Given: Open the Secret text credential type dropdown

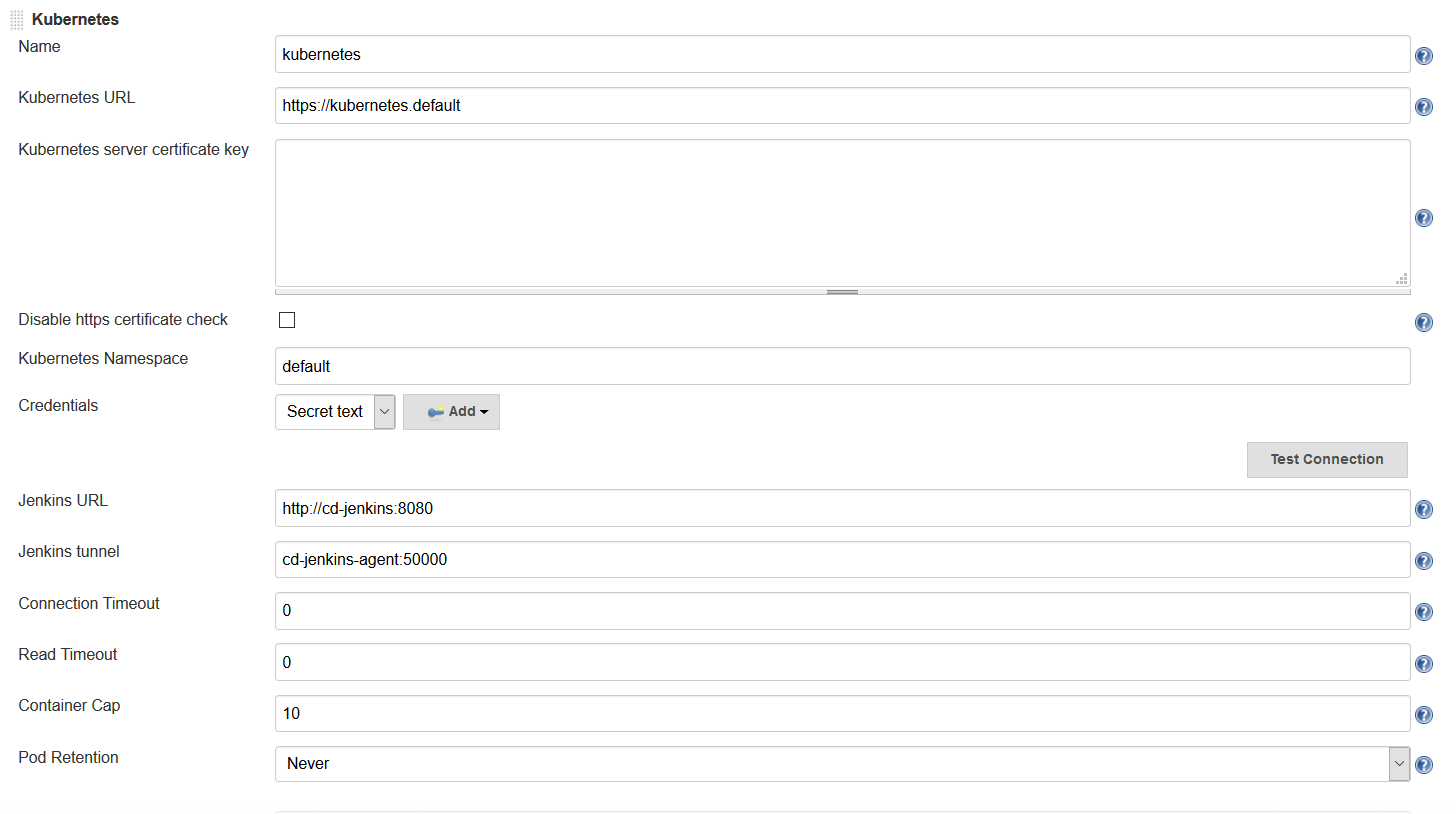Looking at the screenshot, I should (384, 411).
